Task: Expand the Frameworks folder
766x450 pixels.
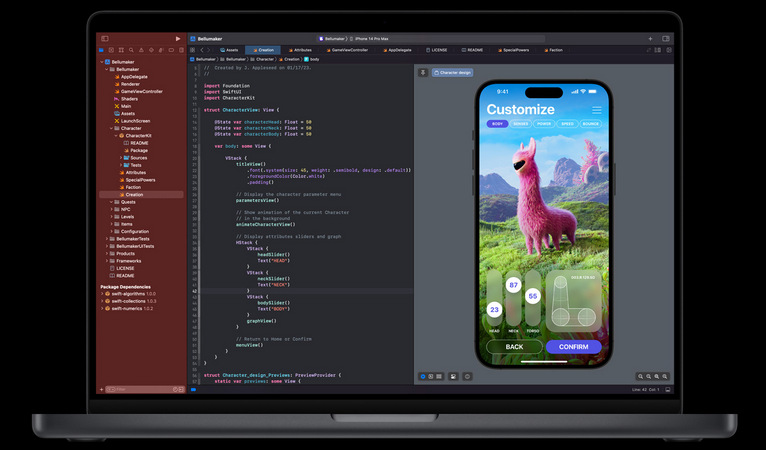Action: point(107,261)
